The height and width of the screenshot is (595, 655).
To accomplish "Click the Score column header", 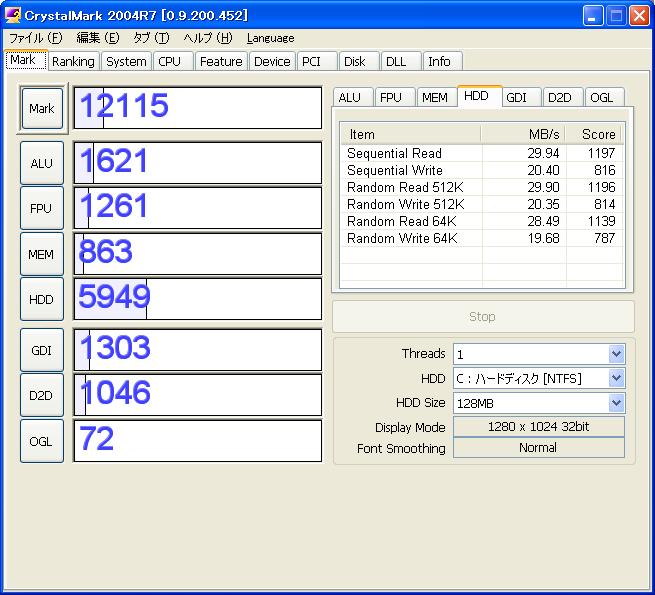I will click(594, 134).
